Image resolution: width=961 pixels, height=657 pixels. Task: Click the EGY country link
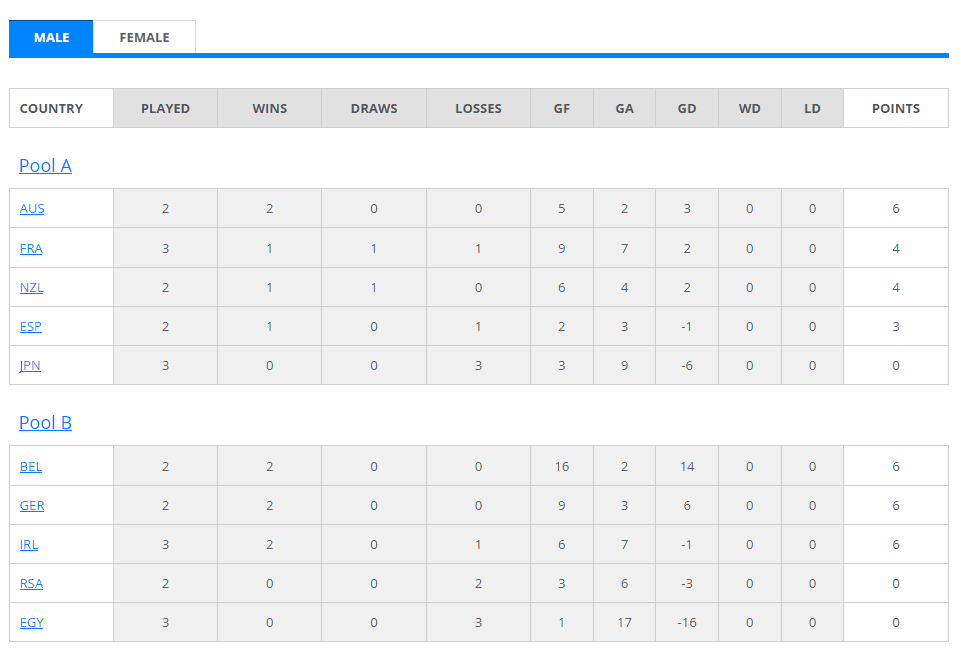pyautogui.click(x=31, y=623)
